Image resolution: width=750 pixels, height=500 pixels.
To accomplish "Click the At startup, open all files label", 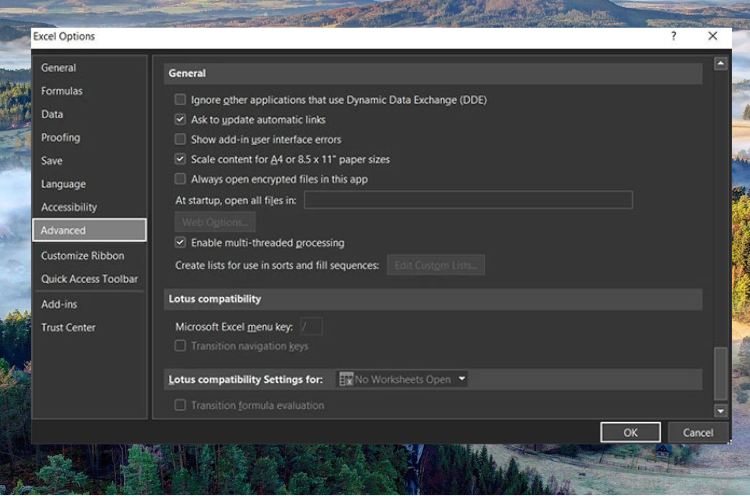I will [x=236, y=200].
